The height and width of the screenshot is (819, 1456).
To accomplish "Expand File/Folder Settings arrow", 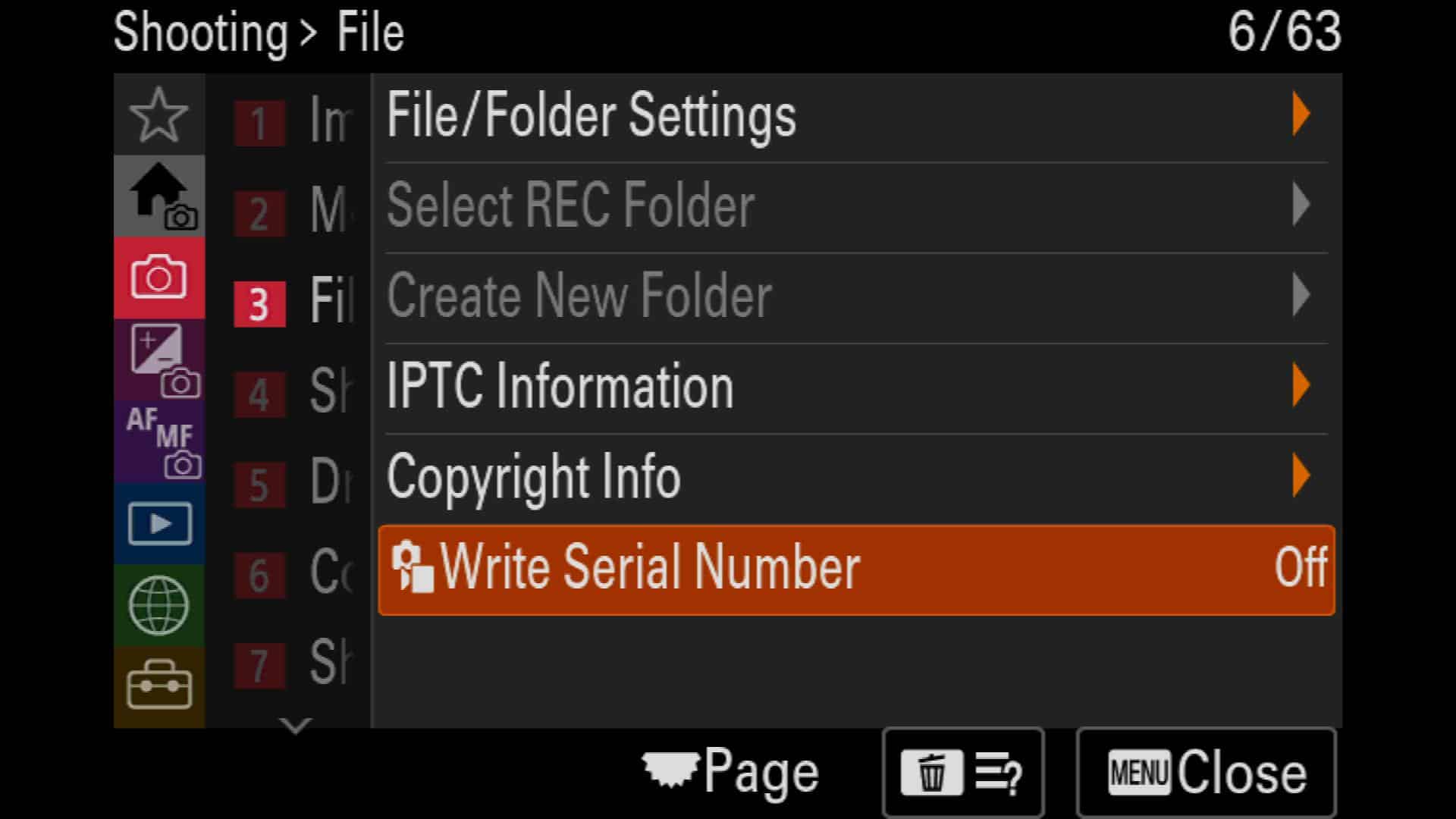I will coord(1301,115).
